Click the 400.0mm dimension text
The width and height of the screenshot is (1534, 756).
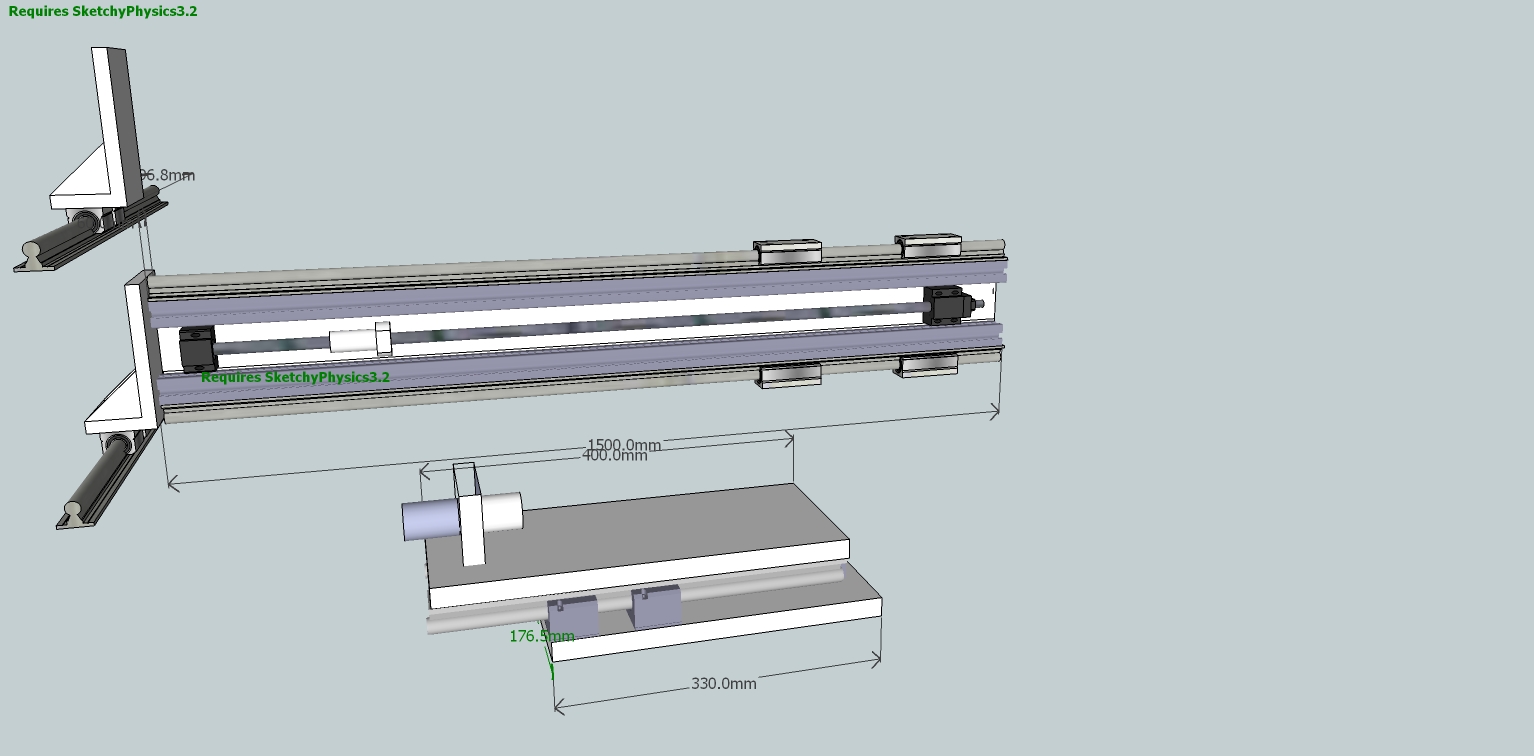[614, 456]
